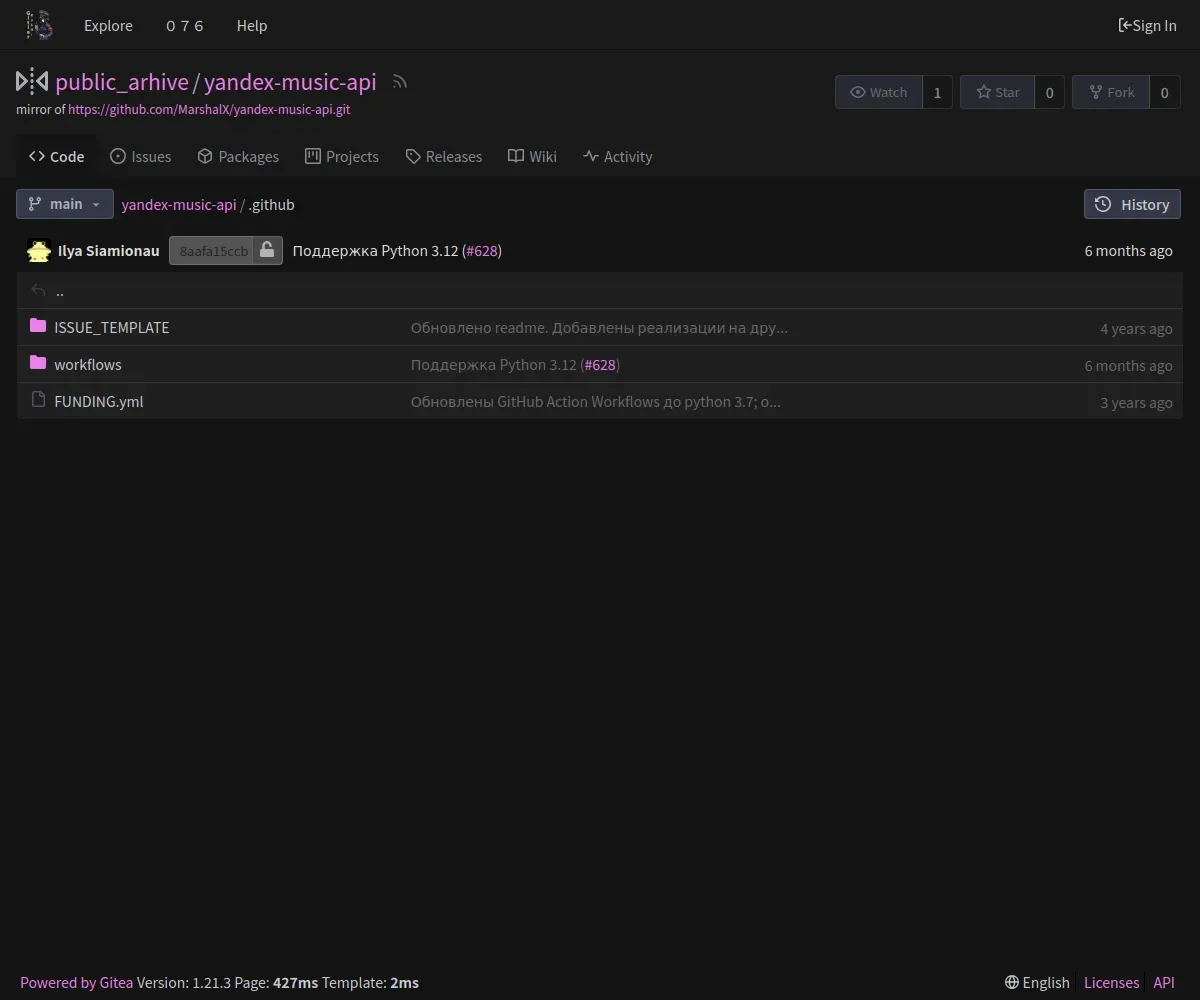Open the ISSUE_TEMPLATE folder
The image size is (1200, 1000).
112,327
